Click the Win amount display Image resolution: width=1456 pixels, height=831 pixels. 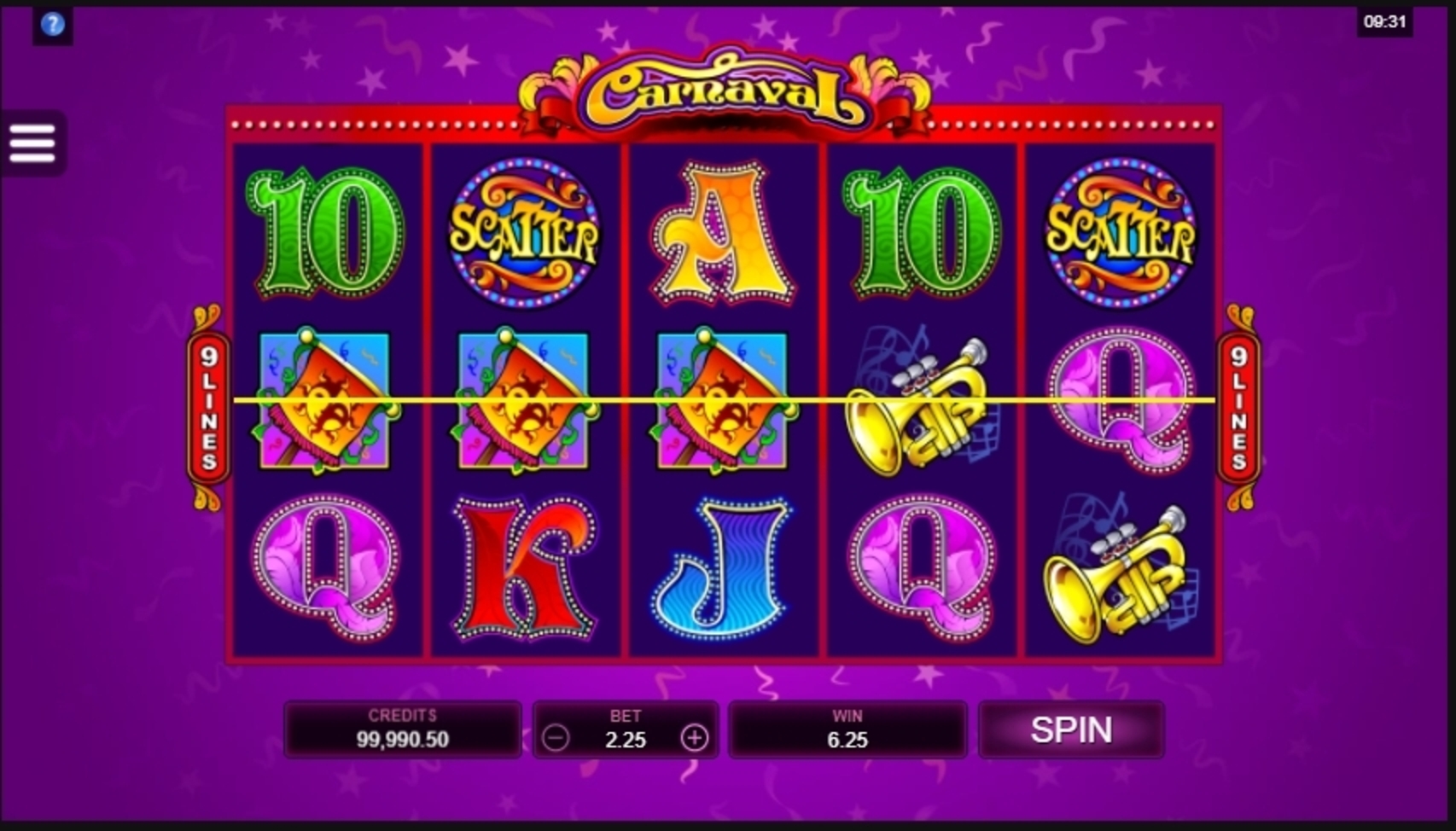pos(847,729)
